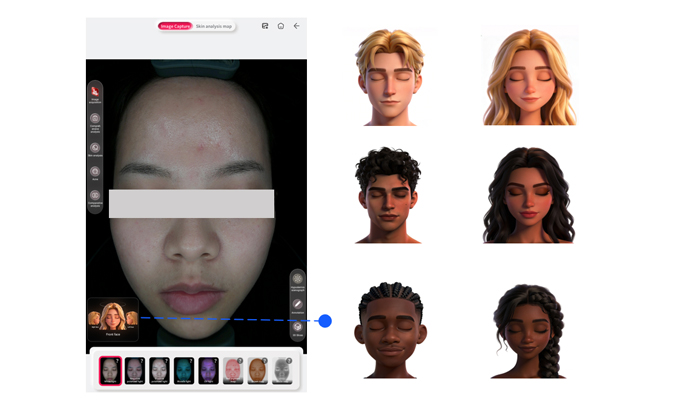Viewport: 700px width, 400px height.
Task: Choose the curly dark-haired male avatar
Action: pos(388,195)
